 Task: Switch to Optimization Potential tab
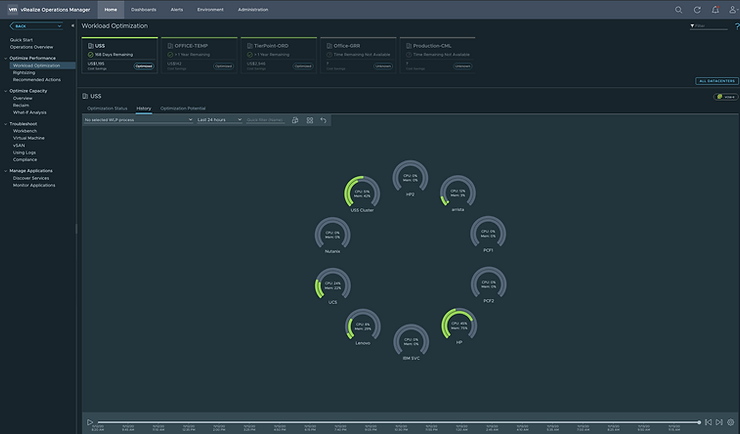183,108
